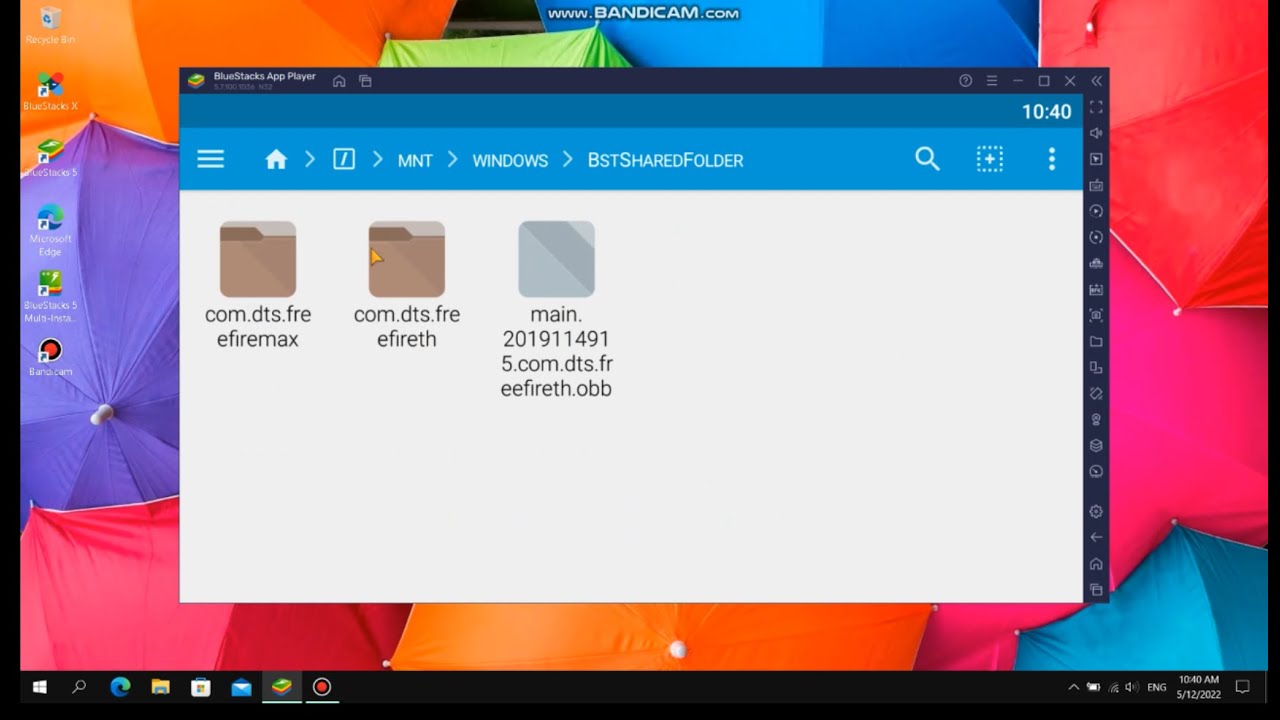Select BstSharedFolder in the breadcrumb
Image resolution: width=1280 pixels, height=720 pixels.
coord(665,160)
